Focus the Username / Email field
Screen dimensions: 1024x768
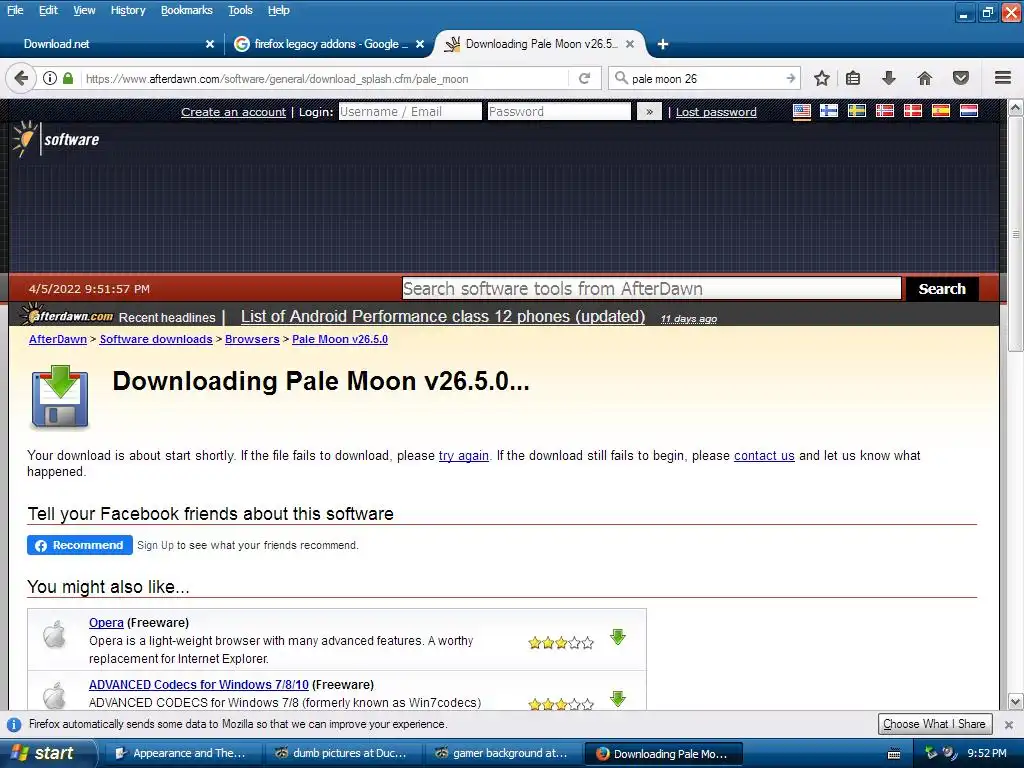(x=410, y=112)
